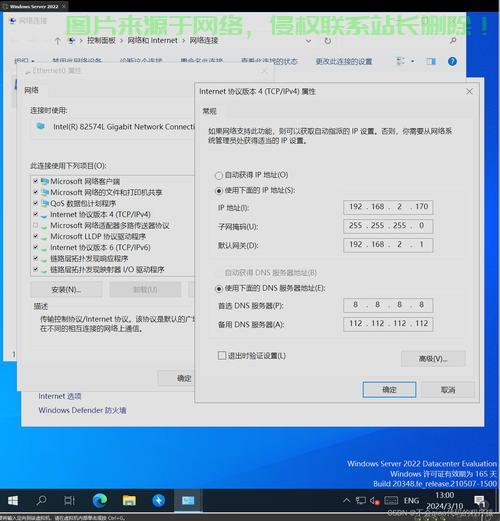Click 安装(N)... in Ethernet0 properties
The image size is (500, 521).
(66, 290)
